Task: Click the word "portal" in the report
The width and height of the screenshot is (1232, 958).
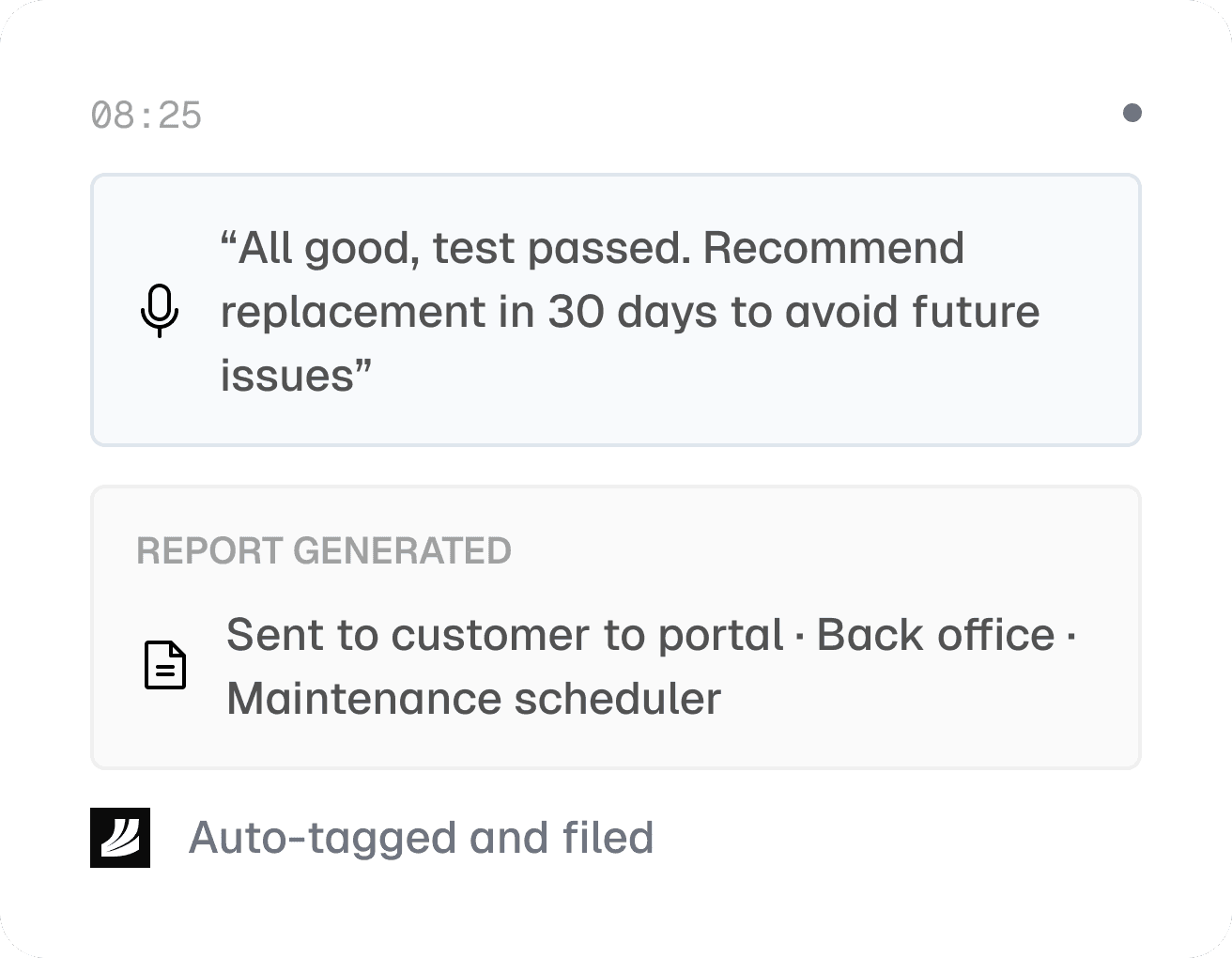Action: (720, 635)
